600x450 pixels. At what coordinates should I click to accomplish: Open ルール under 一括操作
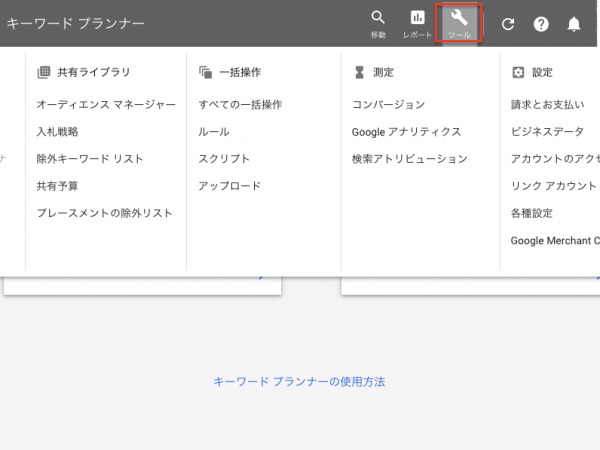(214, 132)
